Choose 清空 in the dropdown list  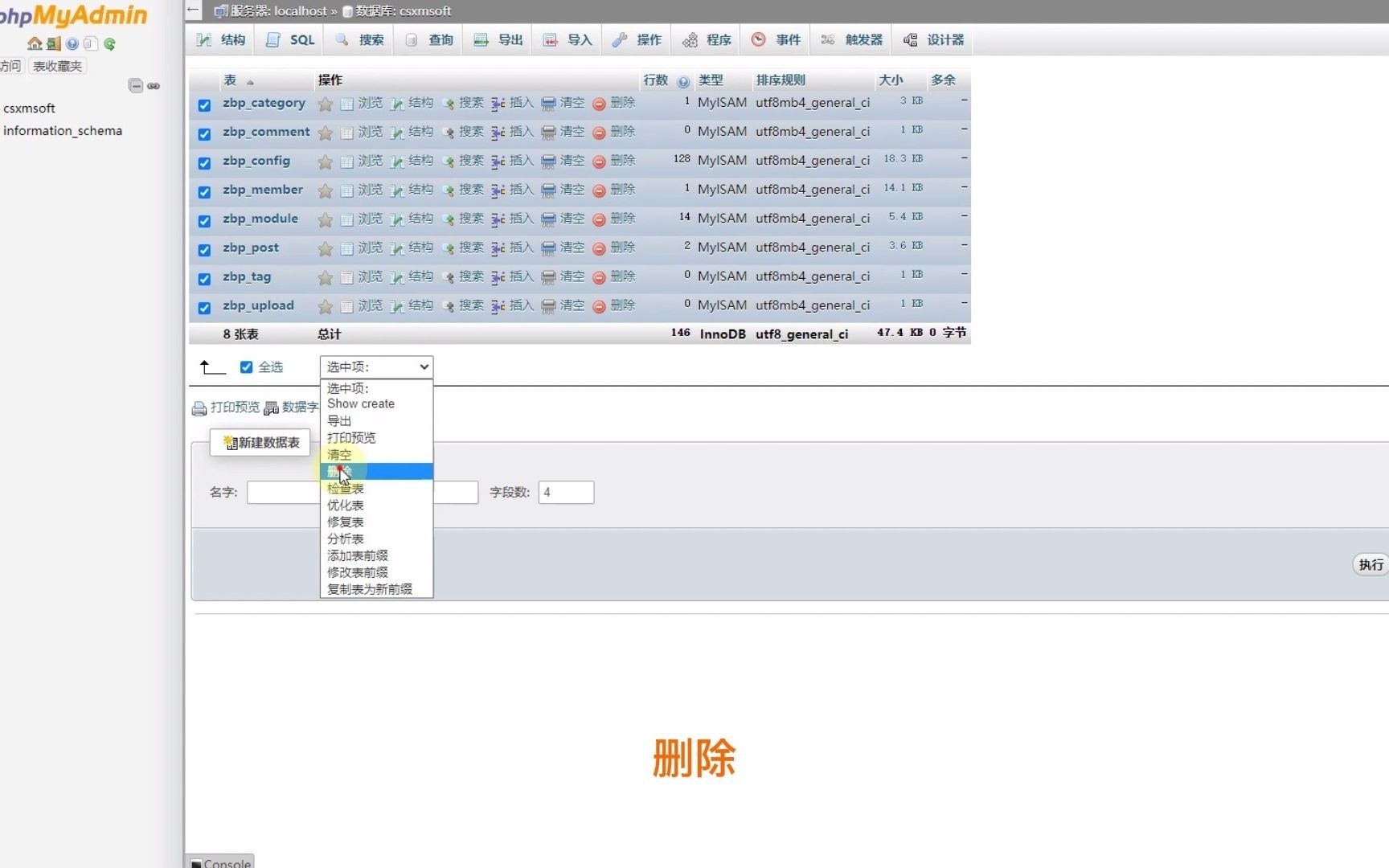click(376, 454)
